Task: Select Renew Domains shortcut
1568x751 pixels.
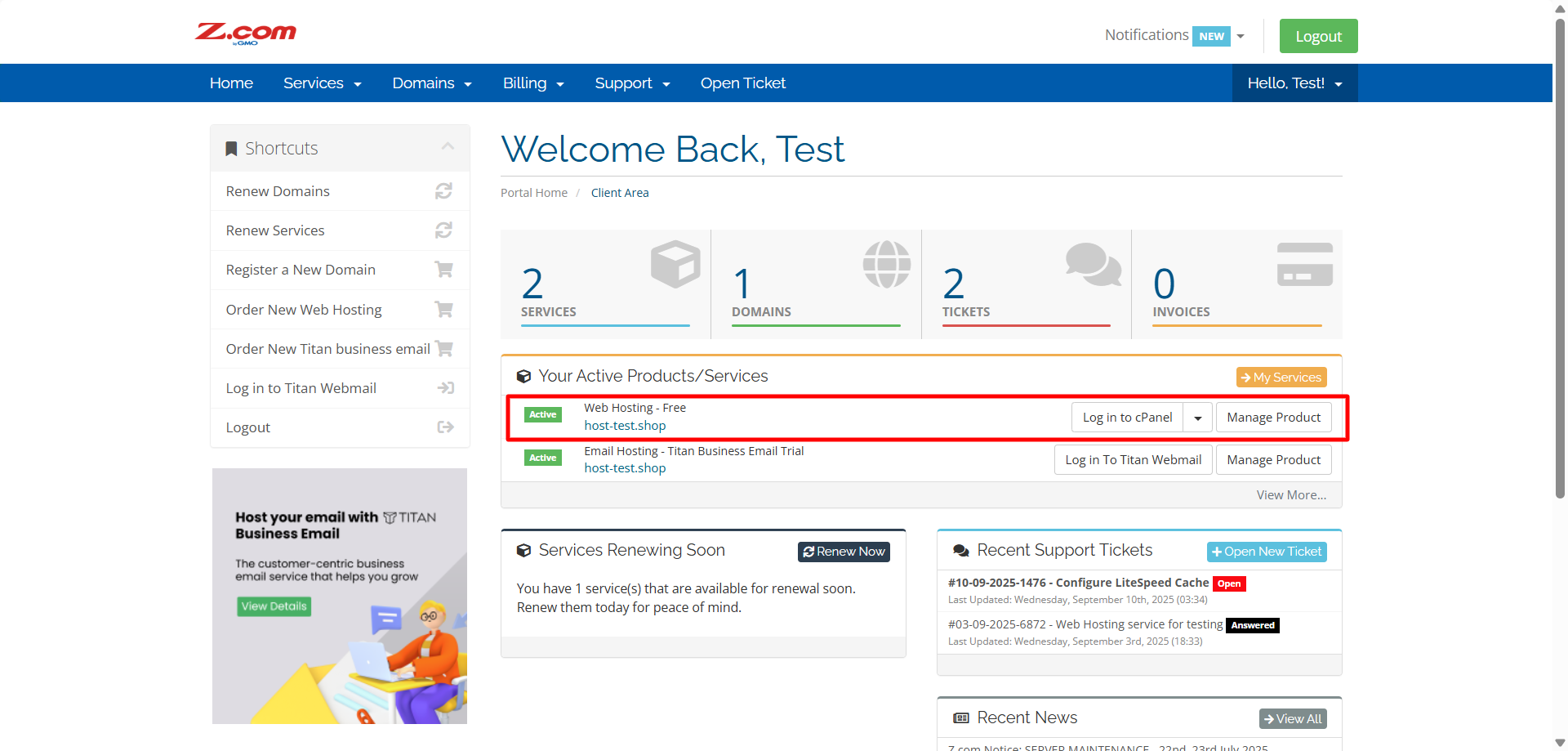Action: pyautogui.click(x=340, y=191)
